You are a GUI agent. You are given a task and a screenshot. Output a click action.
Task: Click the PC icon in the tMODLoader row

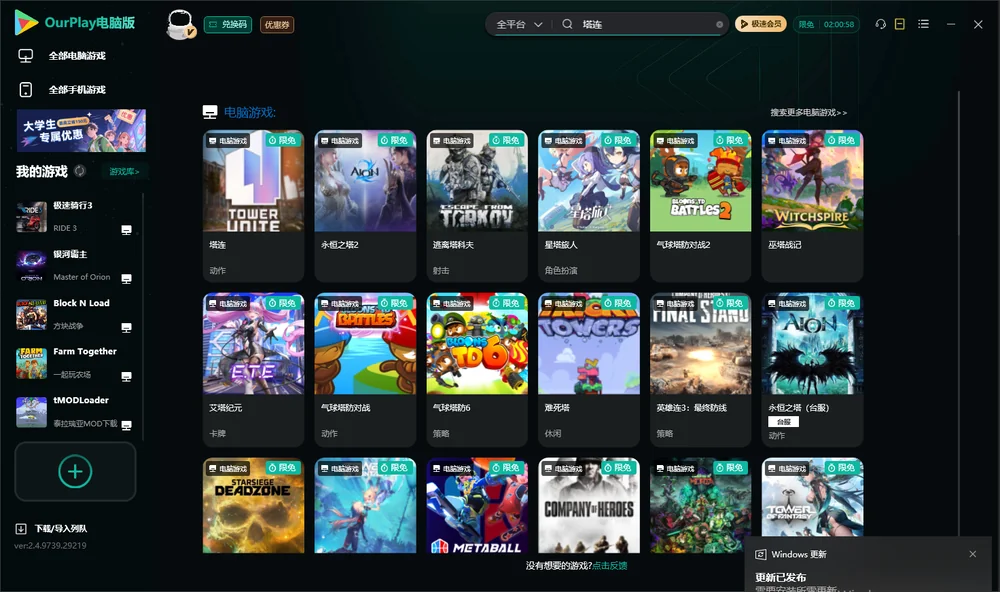pyautogui.click(x=126, y=425)
